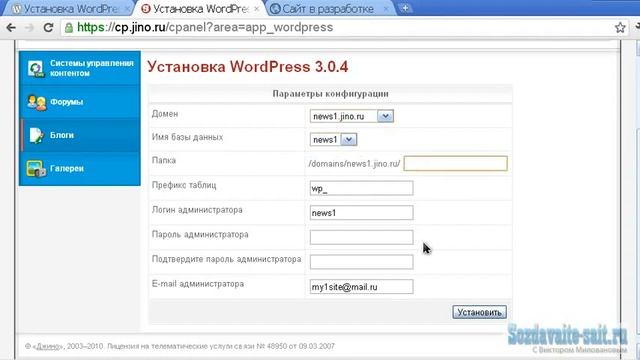Open Системы управления контентом sidebar section
Screen dimensions: 640x360
(x=80, y=68)
